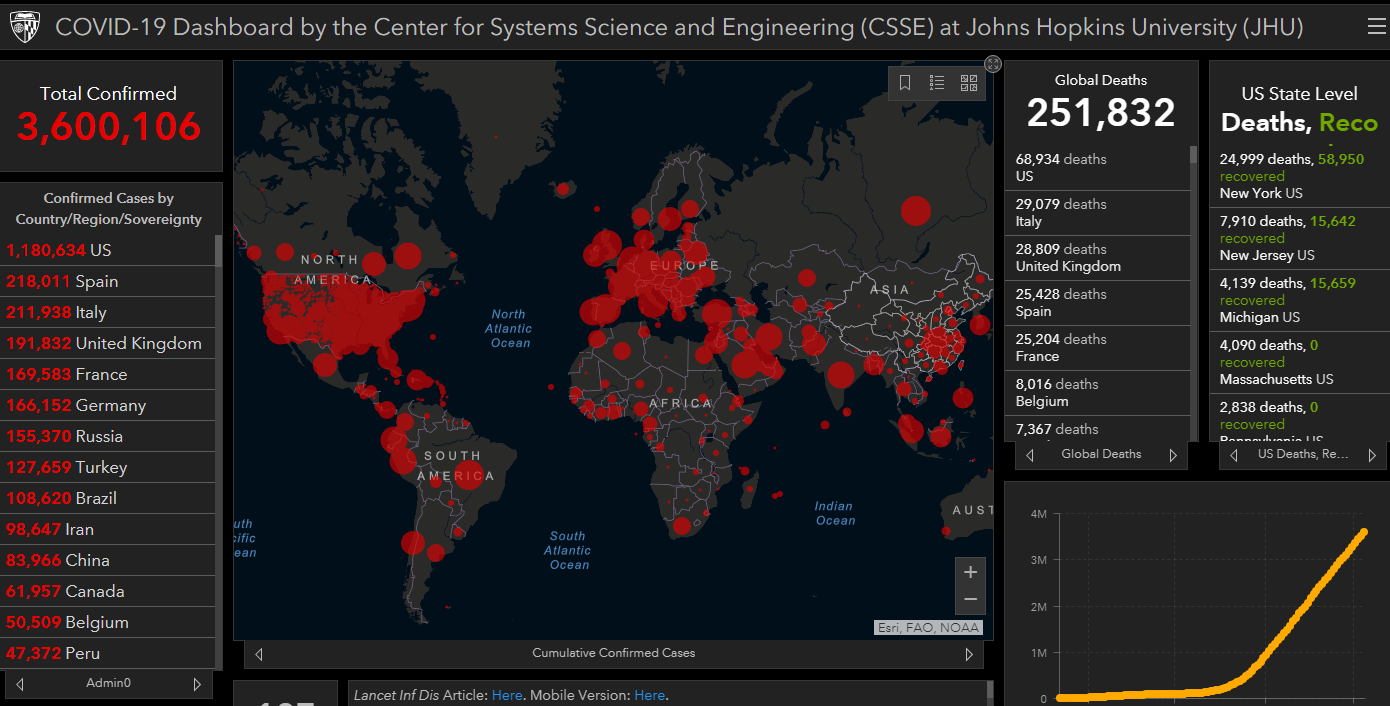Open the map legend list tool
Image resolution: width=1390 pixels, height=706 pixels.
click(937, 83)
